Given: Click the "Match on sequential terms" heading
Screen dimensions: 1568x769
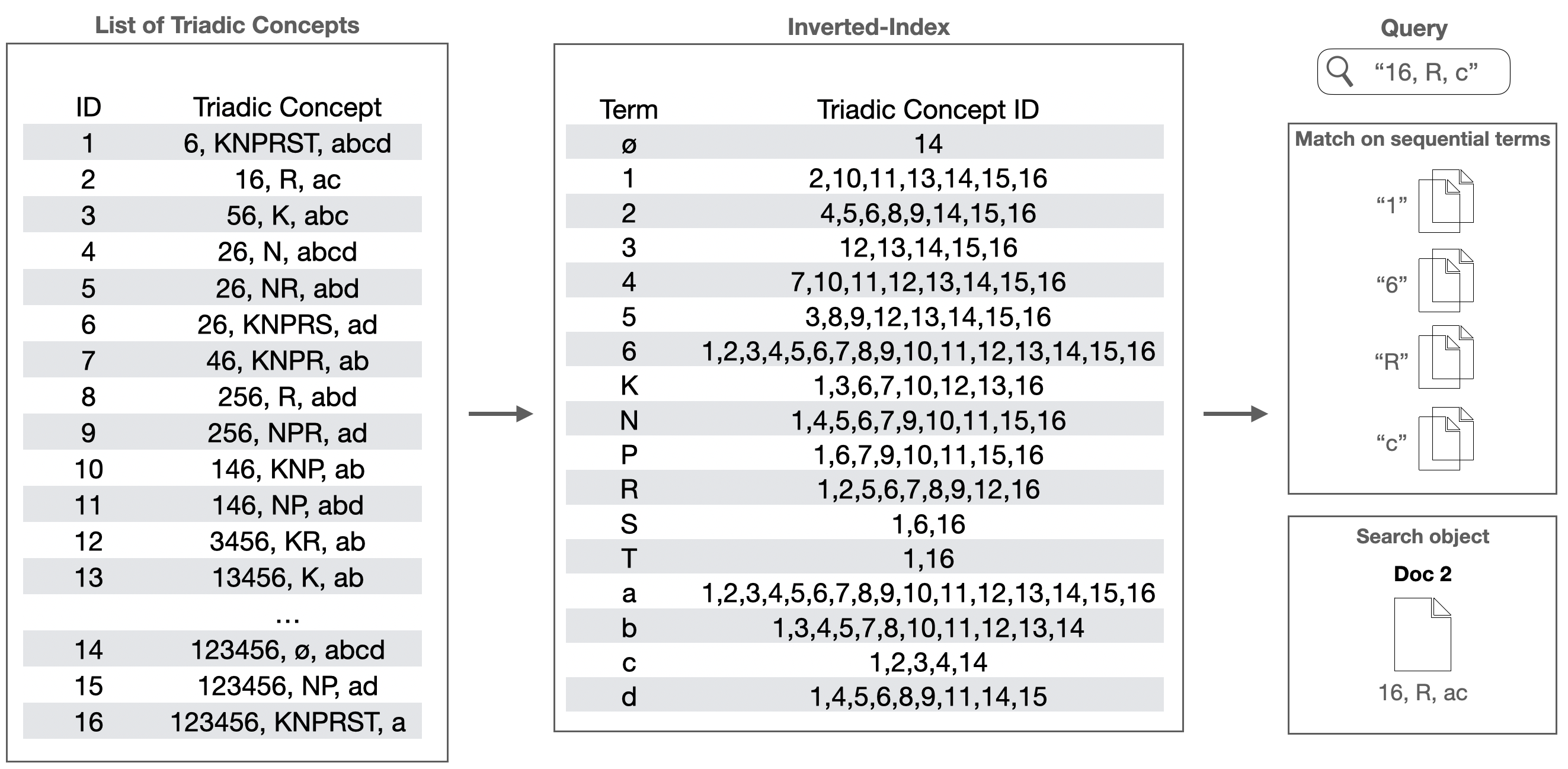Looking at the screenshot, I should click(x=1422, y=139).
